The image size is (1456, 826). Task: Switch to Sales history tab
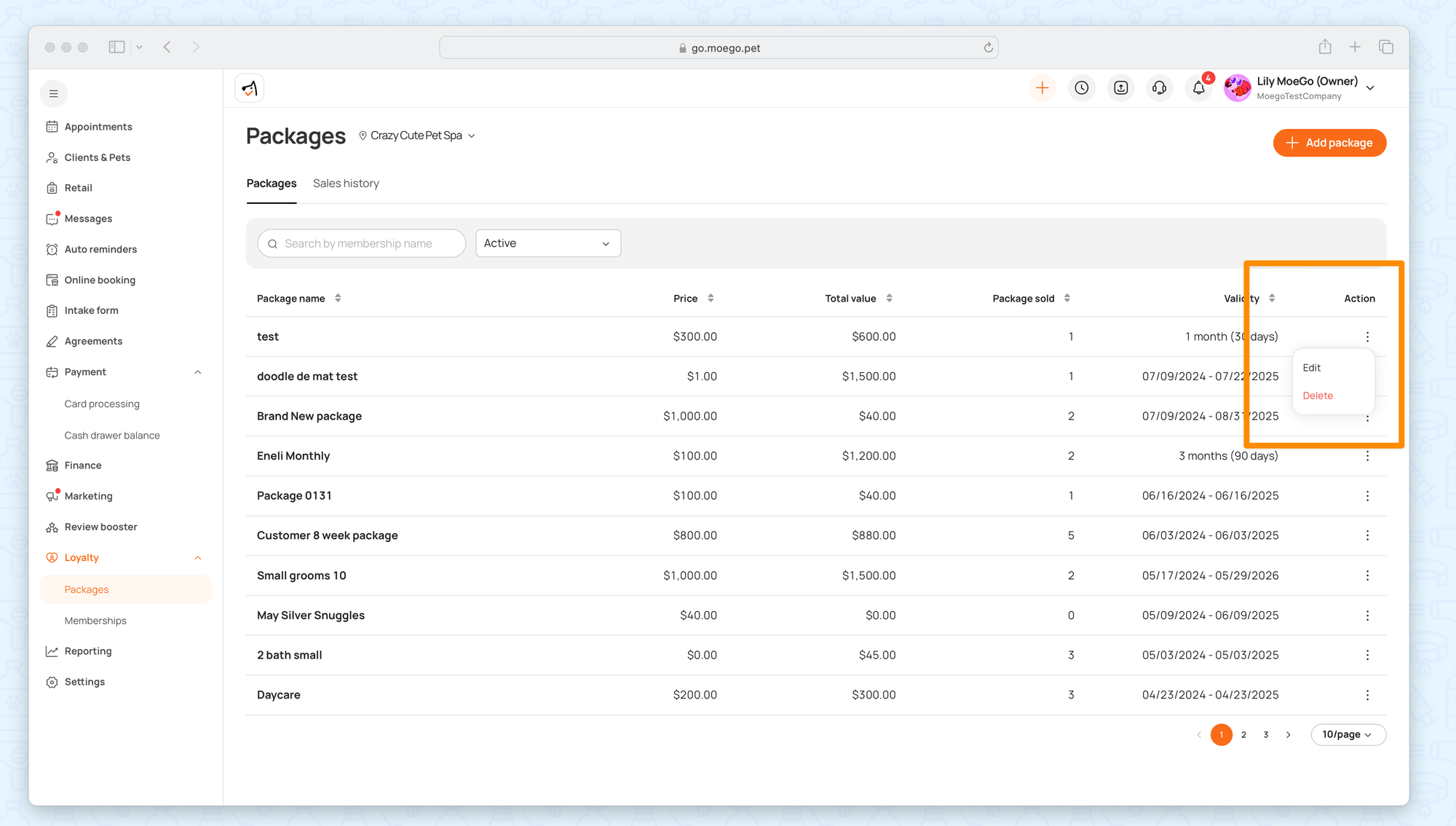(x=346, y=184)
